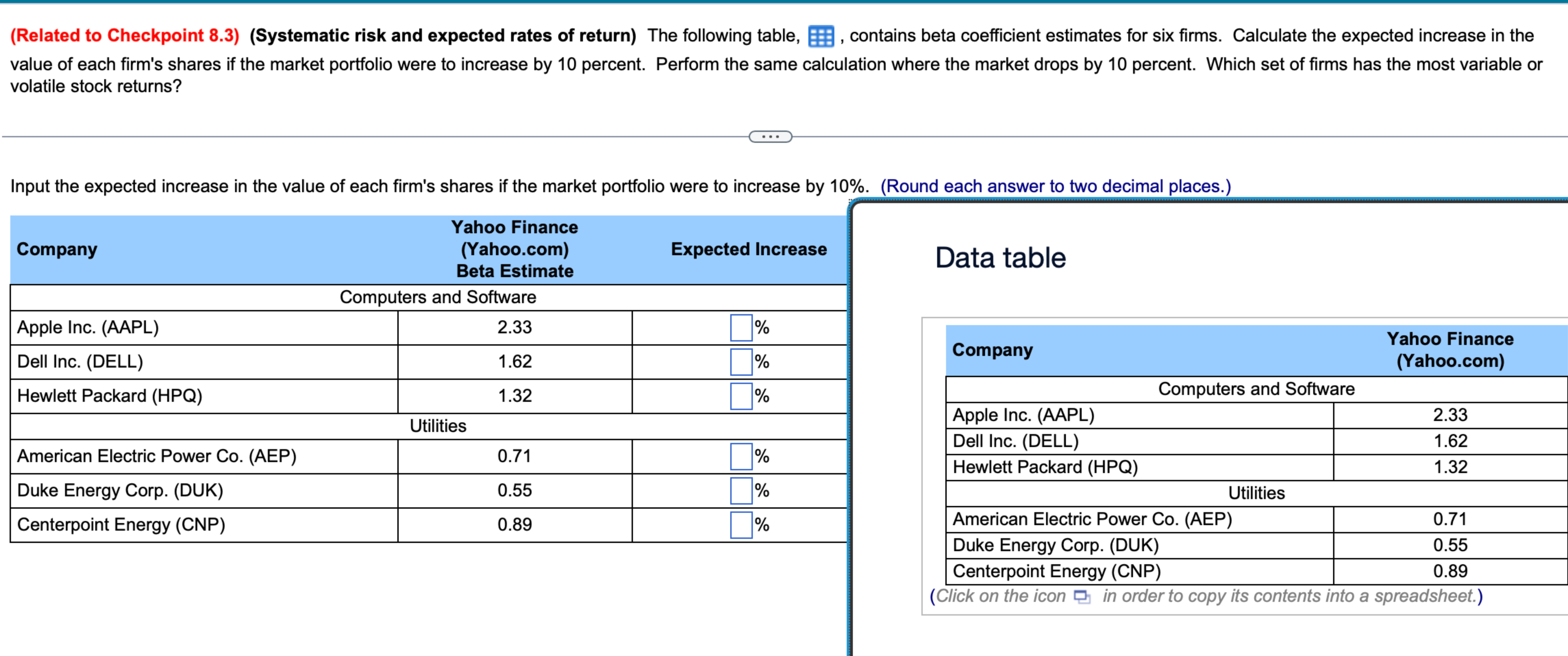
Task: Click the Utilities section row in main table
Action: point(438,425)
